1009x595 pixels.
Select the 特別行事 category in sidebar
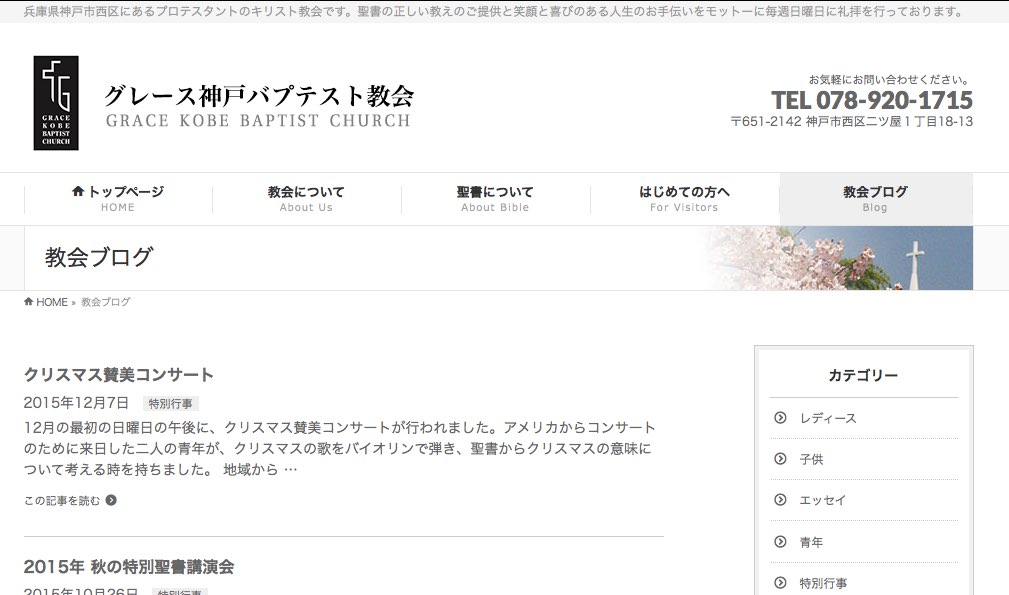pyautogui.click(x=823, y=583)
